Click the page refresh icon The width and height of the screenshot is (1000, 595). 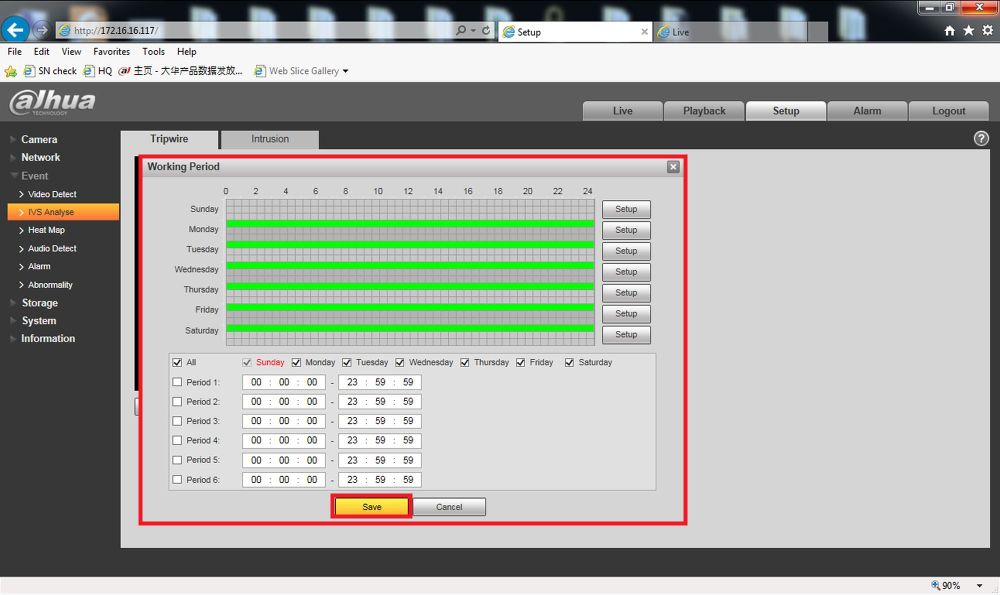pyautogui.click(x=486, y=30)
